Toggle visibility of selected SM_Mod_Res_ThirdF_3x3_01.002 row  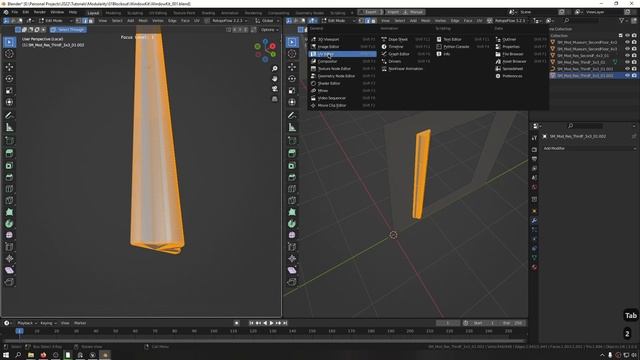[x=627, y=75]
